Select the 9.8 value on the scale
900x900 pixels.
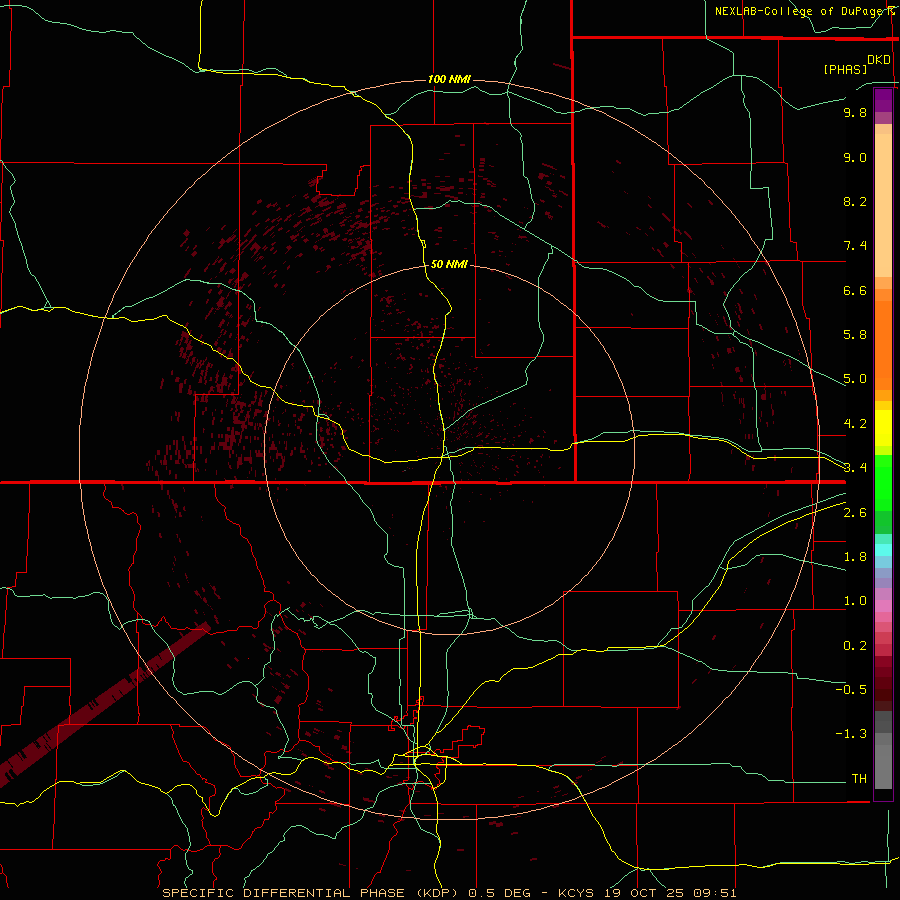855,112
